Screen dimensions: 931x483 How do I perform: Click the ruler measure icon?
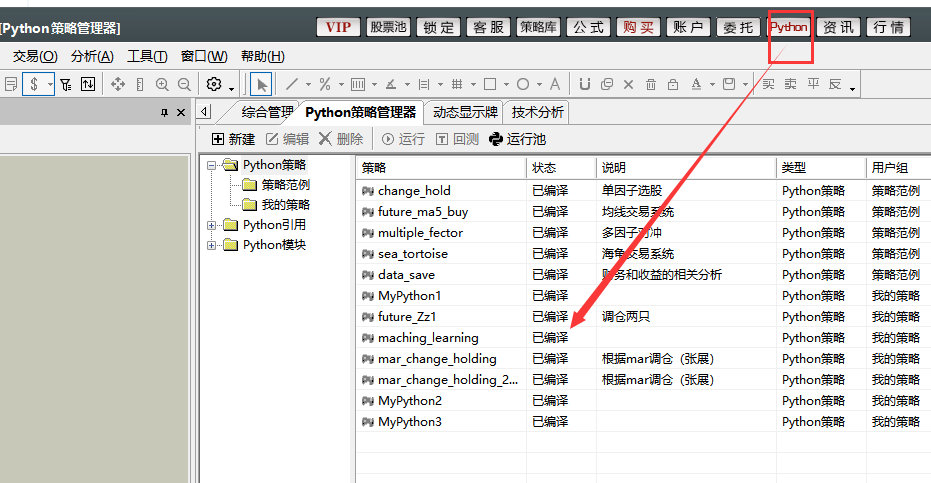(140, 84)
